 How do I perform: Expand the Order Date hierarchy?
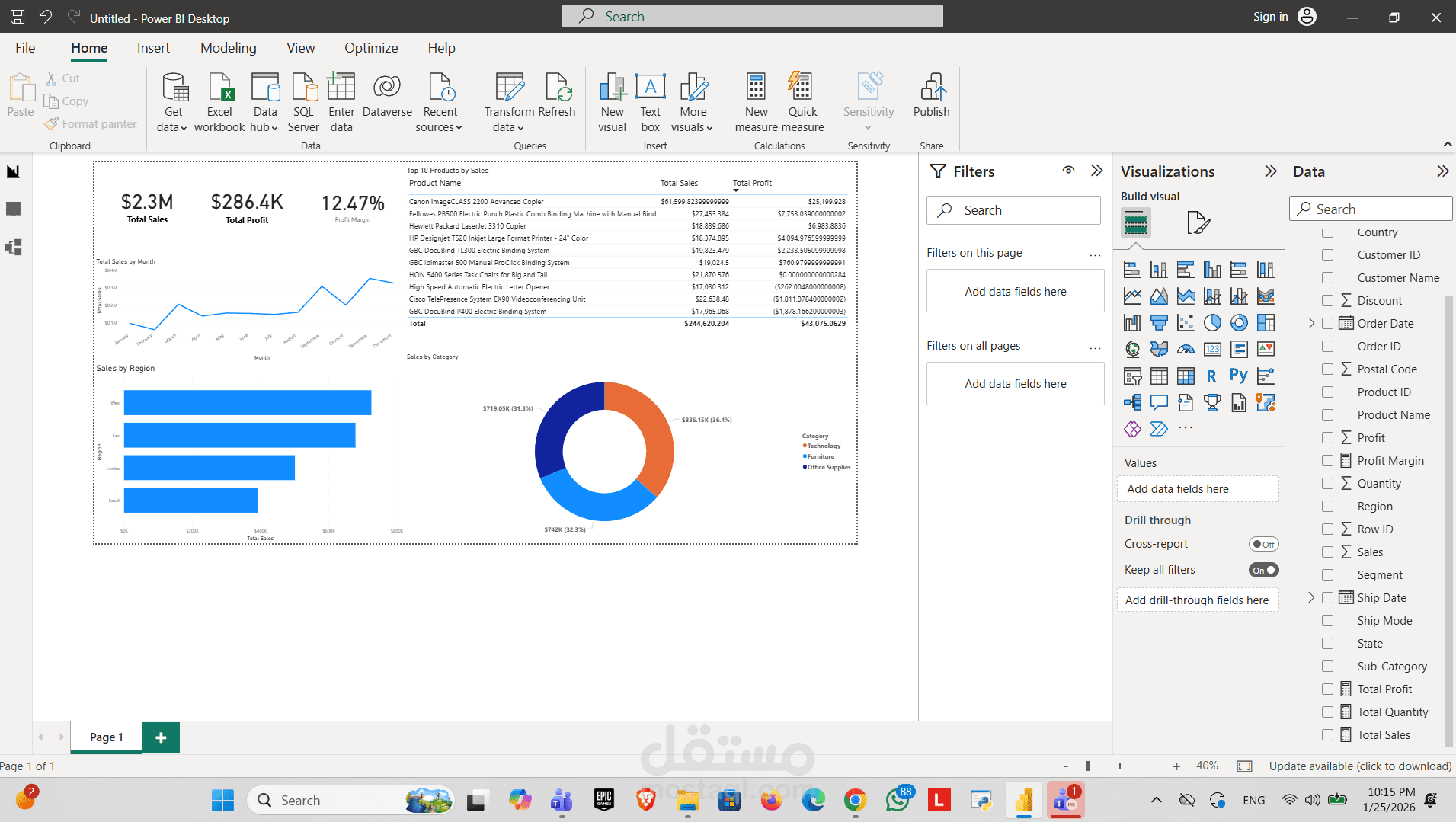point(1310,323)
